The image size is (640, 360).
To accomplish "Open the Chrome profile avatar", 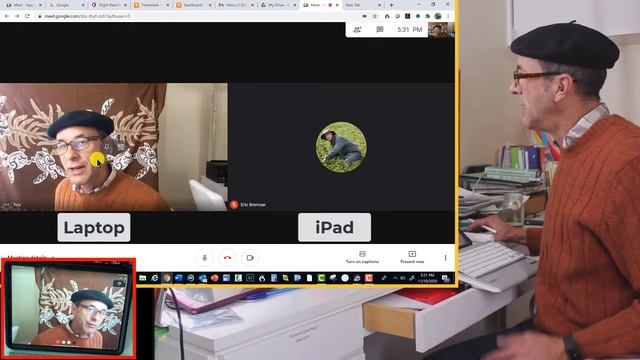I will (438, 16).
